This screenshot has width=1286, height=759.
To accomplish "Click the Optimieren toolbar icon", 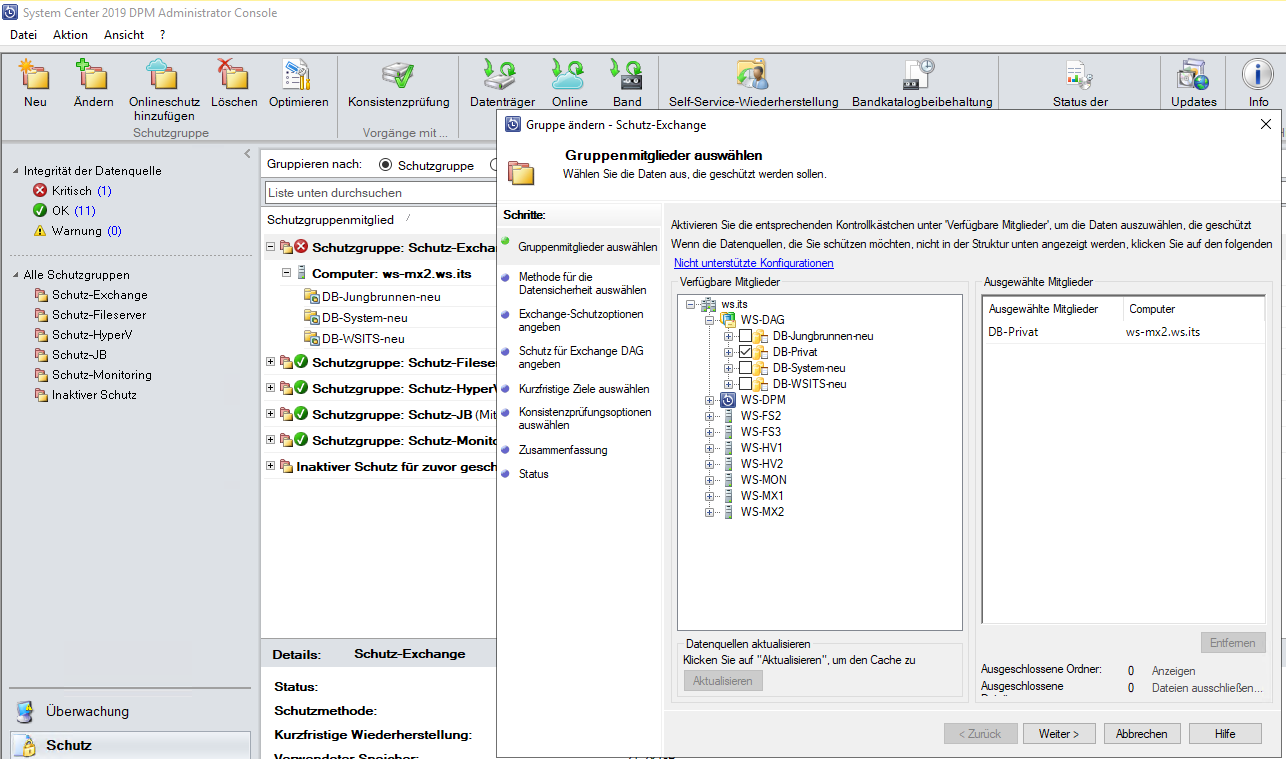I will click(297, 74).
